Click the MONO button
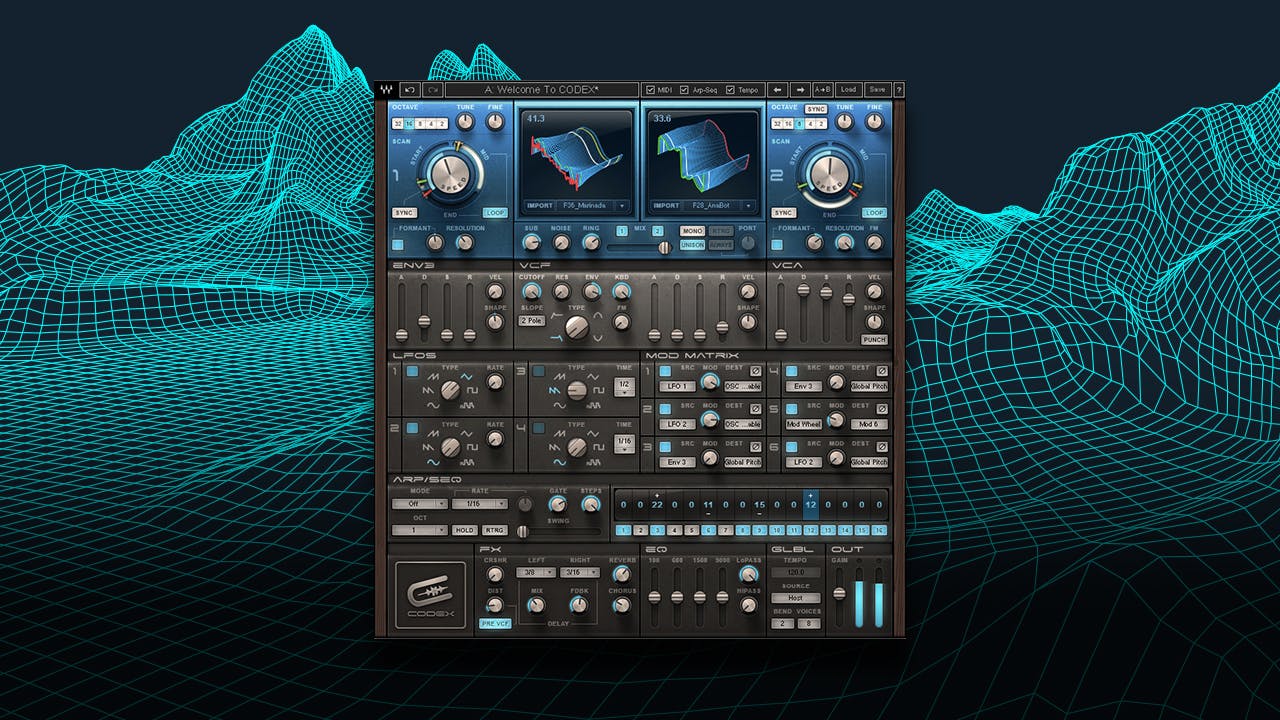 (692, 231)
